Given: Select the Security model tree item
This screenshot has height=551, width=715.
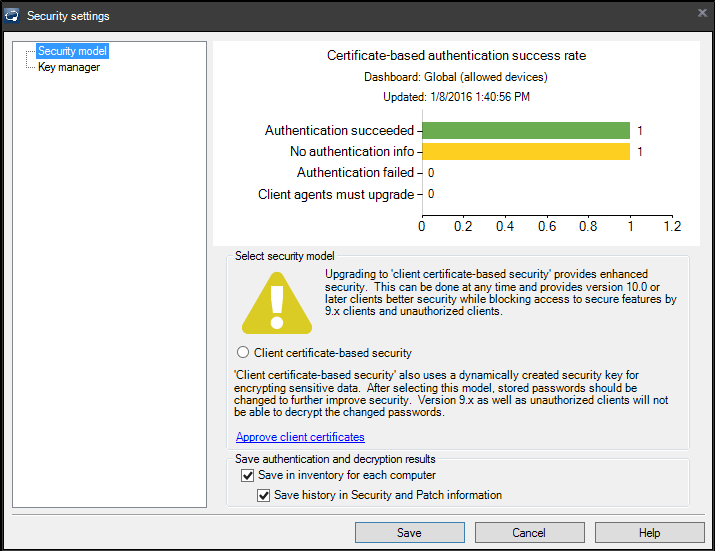Looking at the screenshot, I should click(71, 51).
